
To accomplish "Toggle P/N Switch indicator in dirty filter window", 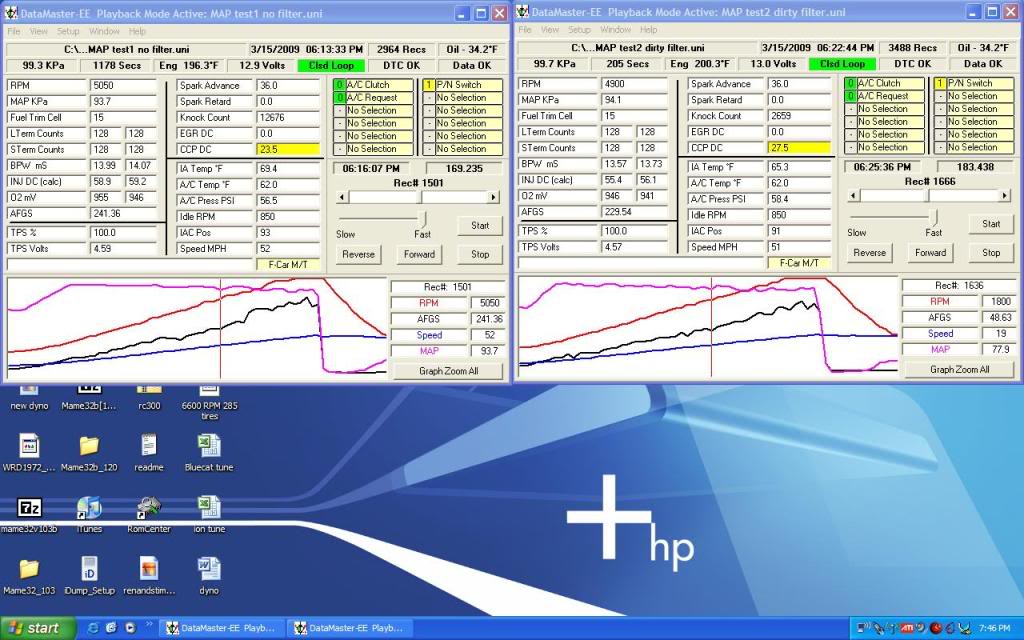I will [x=940, y=84].
